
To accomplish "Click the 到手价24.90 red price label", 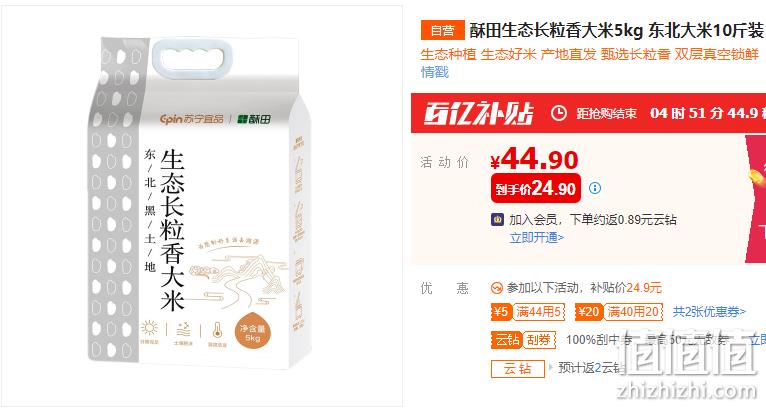I will 536,188.
